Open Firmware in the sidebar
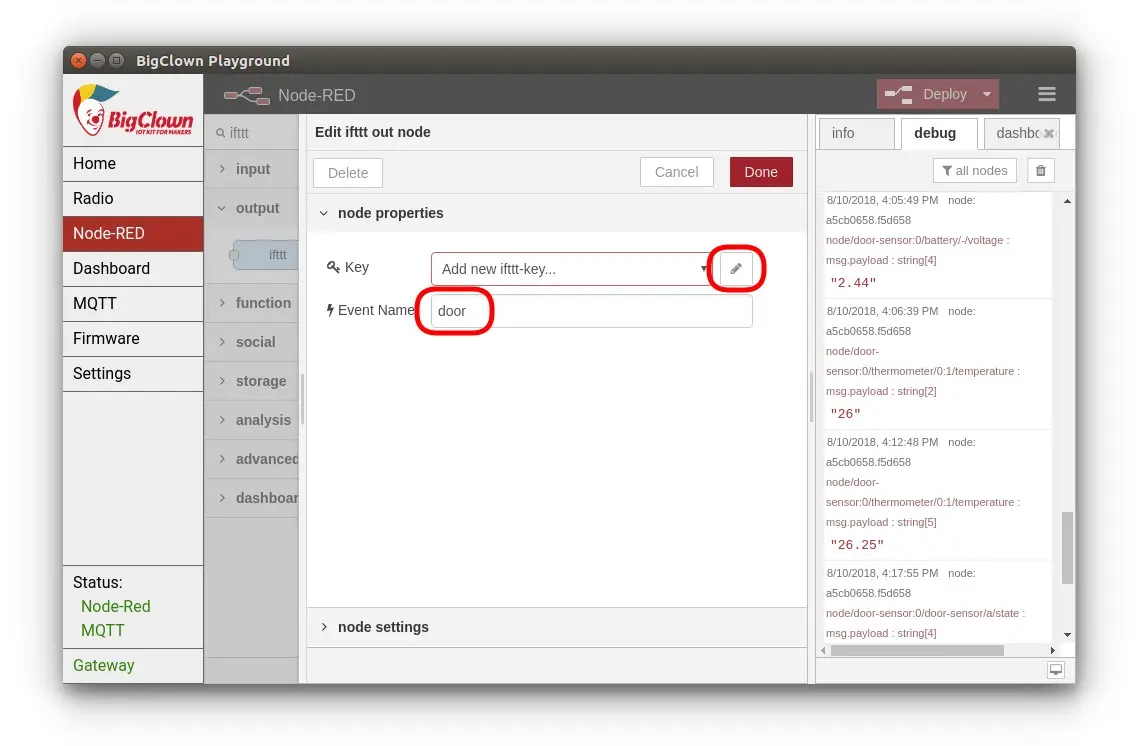 point(133,338)
